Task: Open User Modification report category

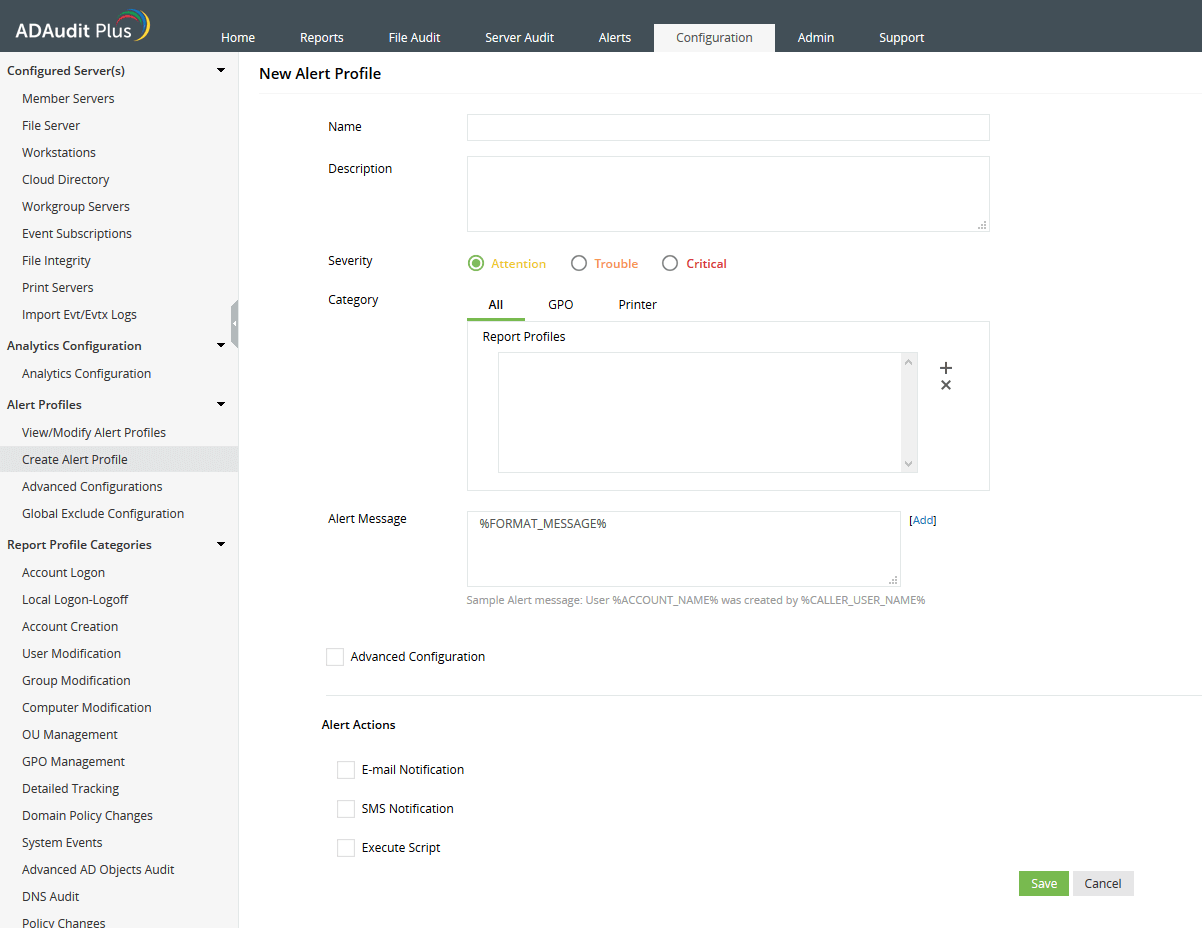Action: click(71, 654)
